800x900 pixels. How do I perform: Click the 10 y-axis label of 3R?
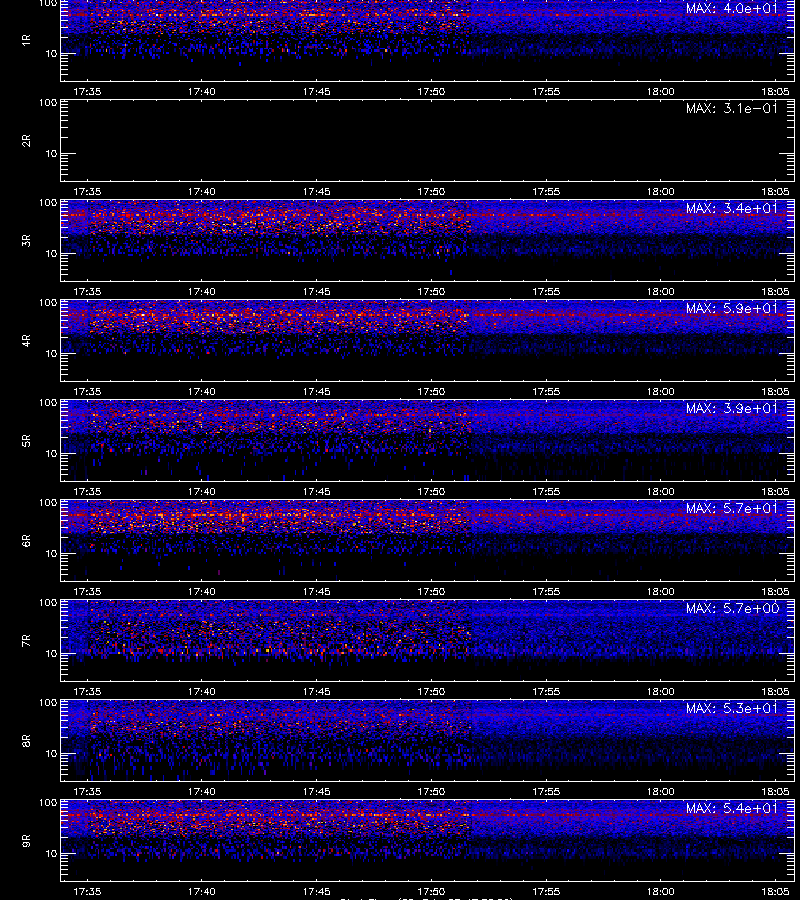51,253
